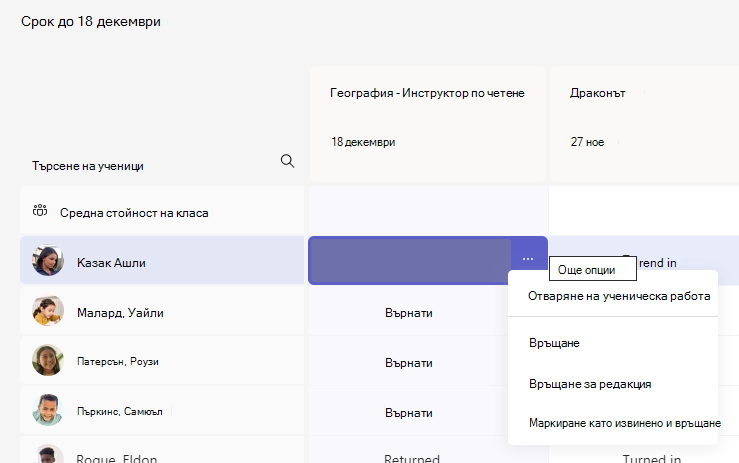Click the Средна стойност на класа row
Viewport: 739px width, 463px height.
coord(162,211)
